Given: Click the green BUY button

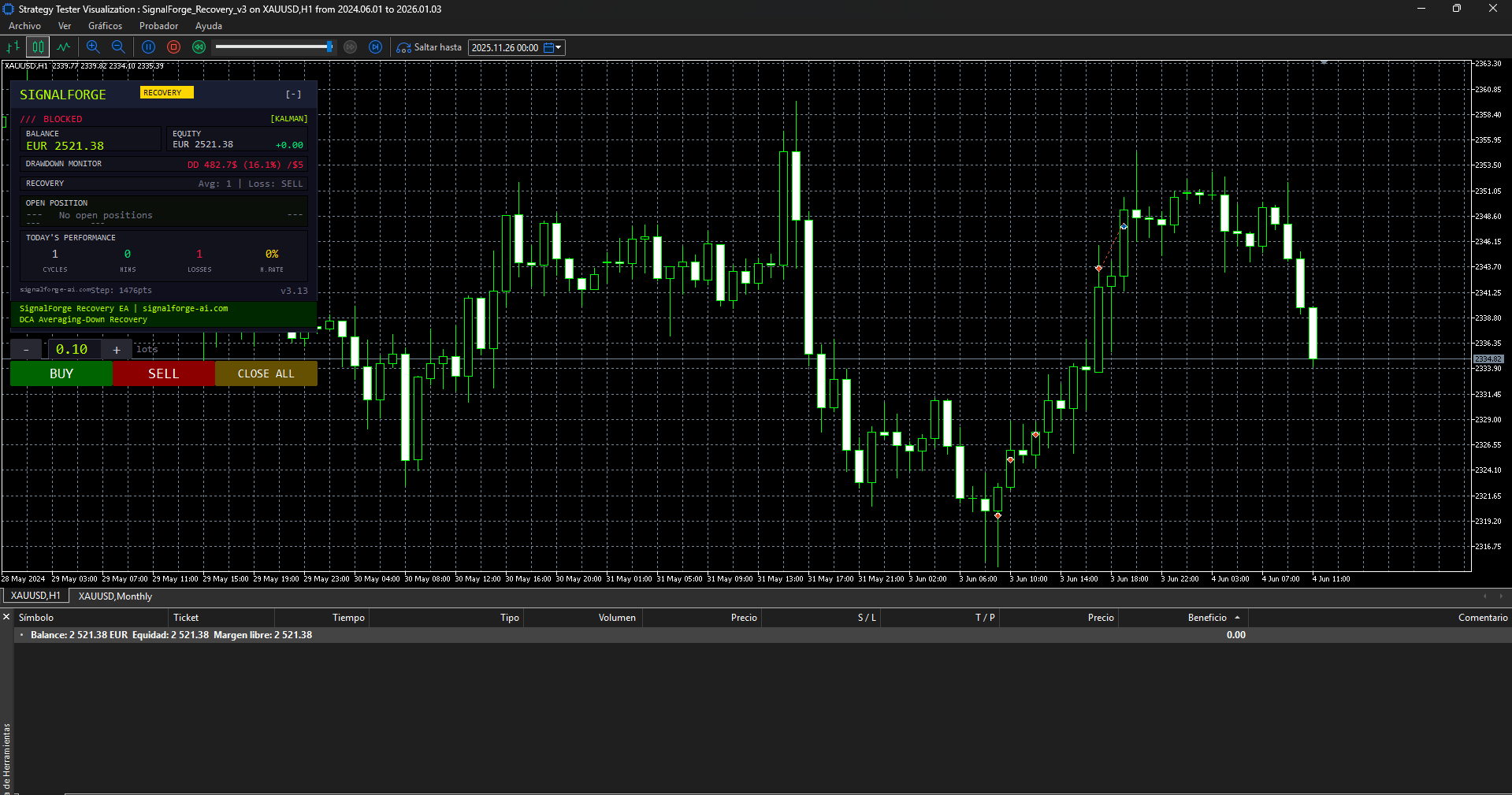Looking at the screenshot, I should tap(61, 373).
